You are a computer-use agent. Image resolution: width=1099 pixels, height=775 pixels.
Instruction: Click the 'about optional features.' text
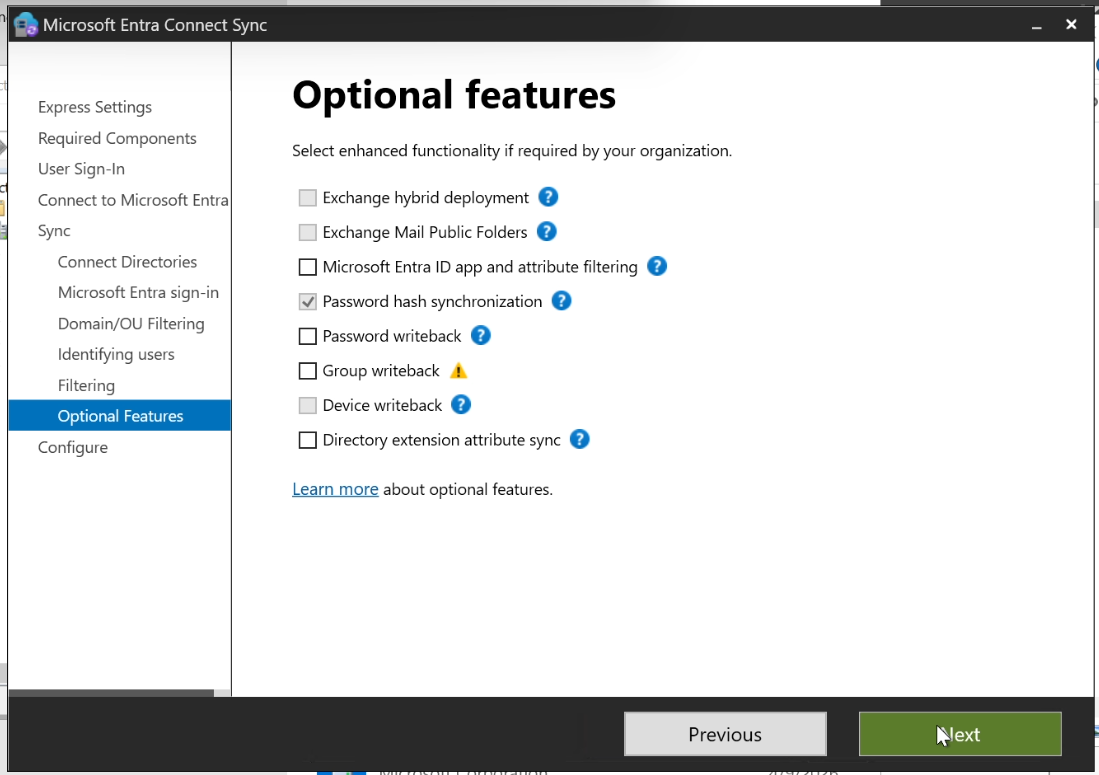pyautogui.click(x=467, y=489)
